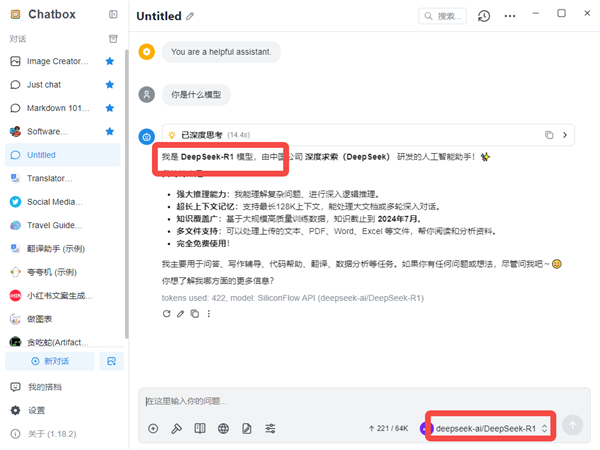Click the gear avatar of system message
This screenshot has height=450, width=600.
coord(147,52)
